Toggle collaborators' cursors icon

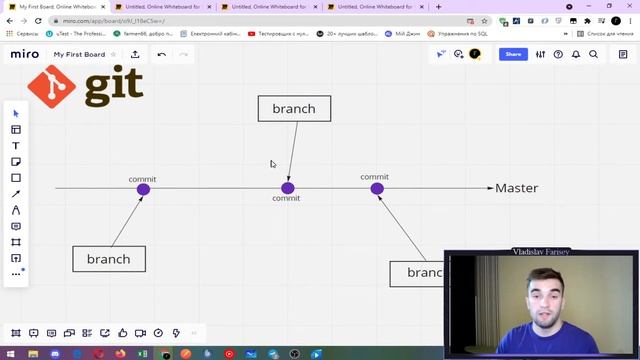coord(441,54)
